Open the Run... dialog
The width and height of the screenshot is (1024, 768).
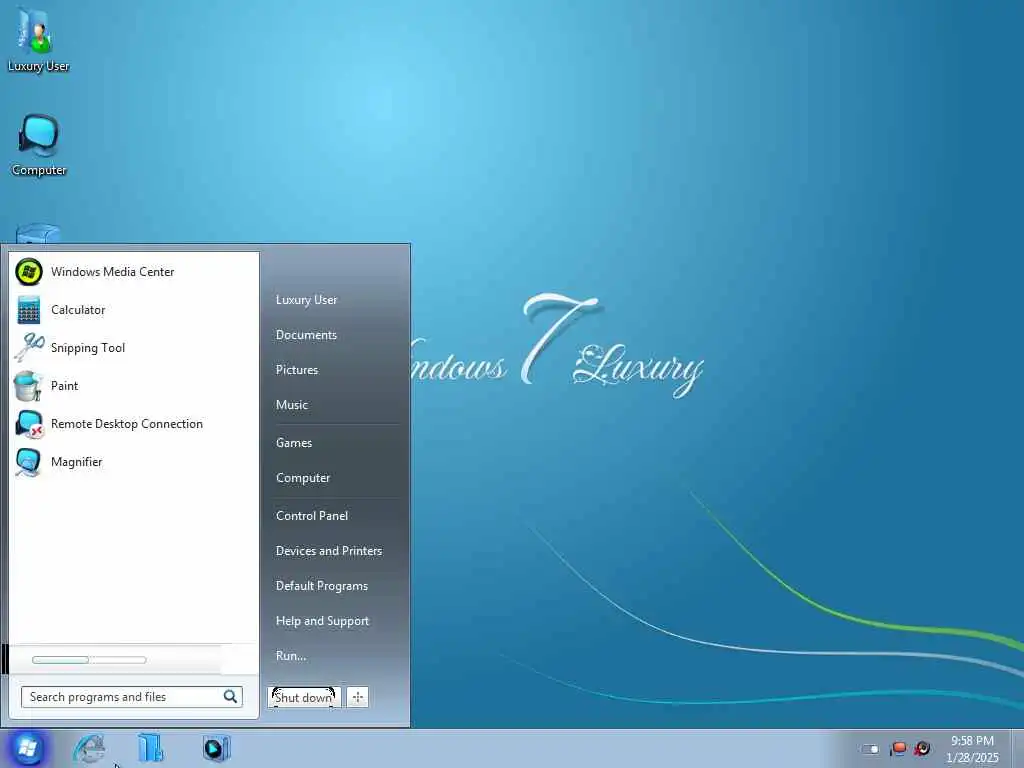[291, 656]
